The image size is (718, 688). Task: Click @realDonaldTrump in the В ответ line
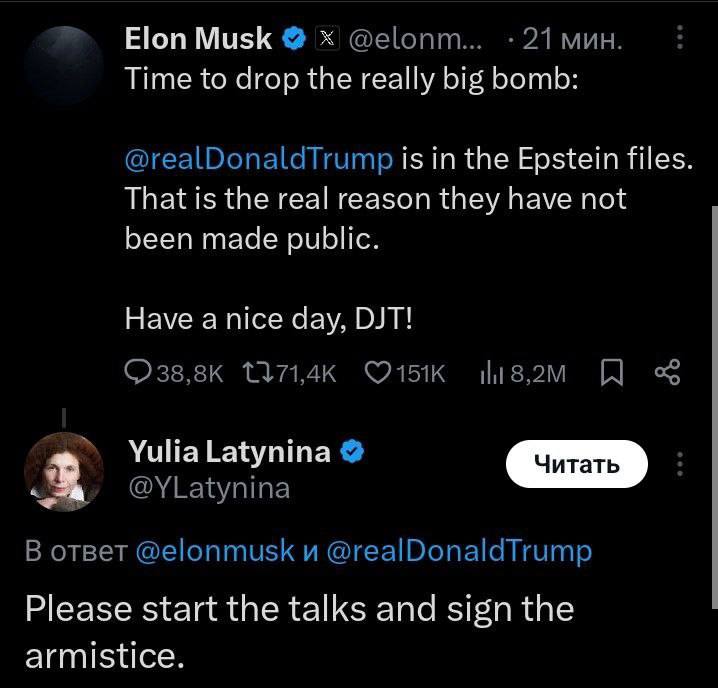(x=459, y=550)
